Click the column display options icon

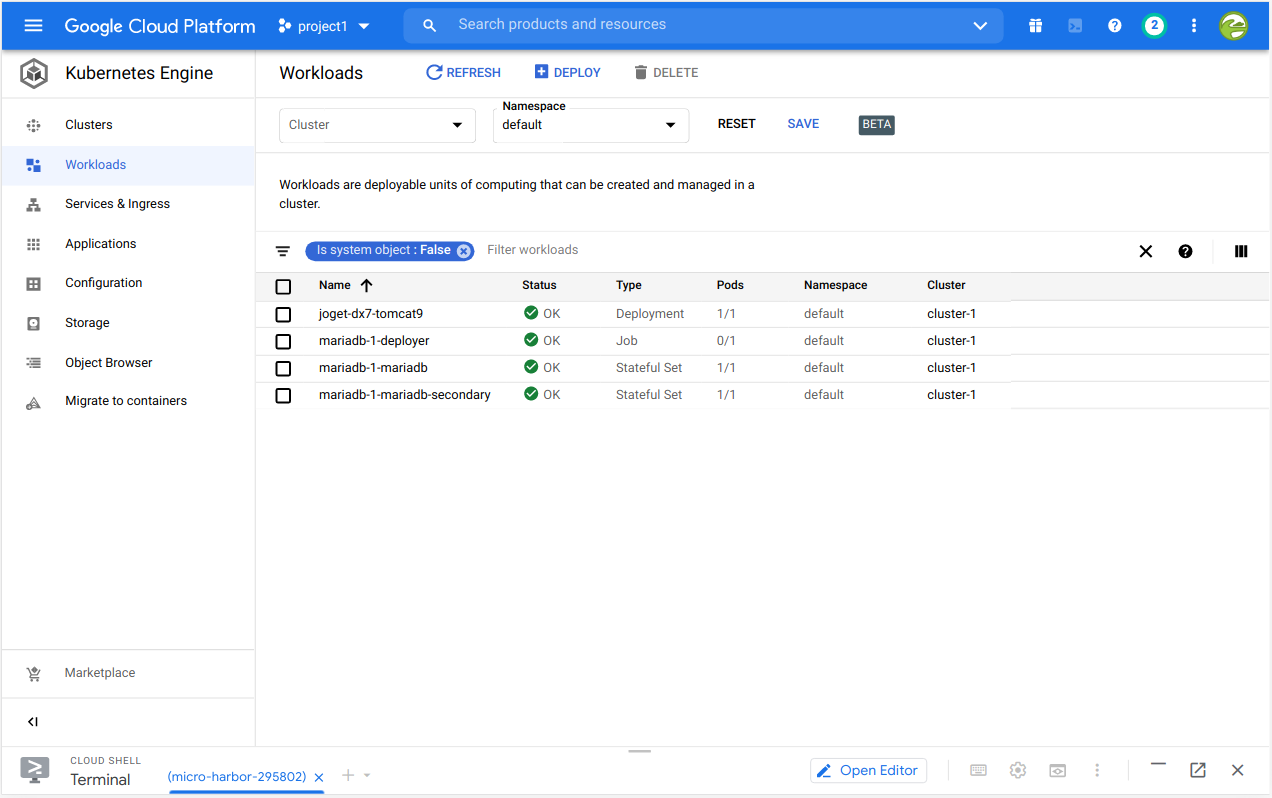point(1241,251)
